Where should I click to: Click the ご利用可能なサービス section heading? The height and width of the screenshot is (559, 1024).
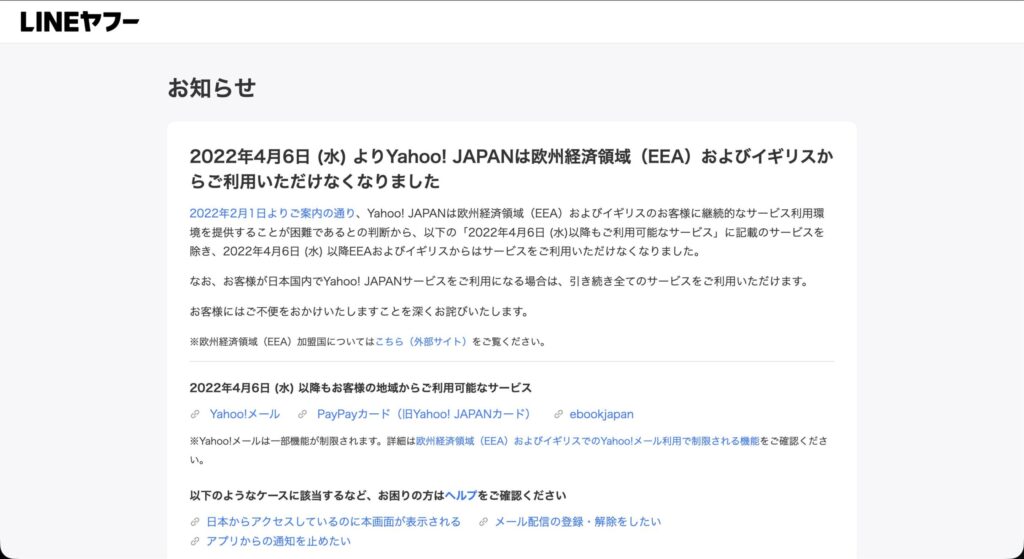[x=360, y=388]
